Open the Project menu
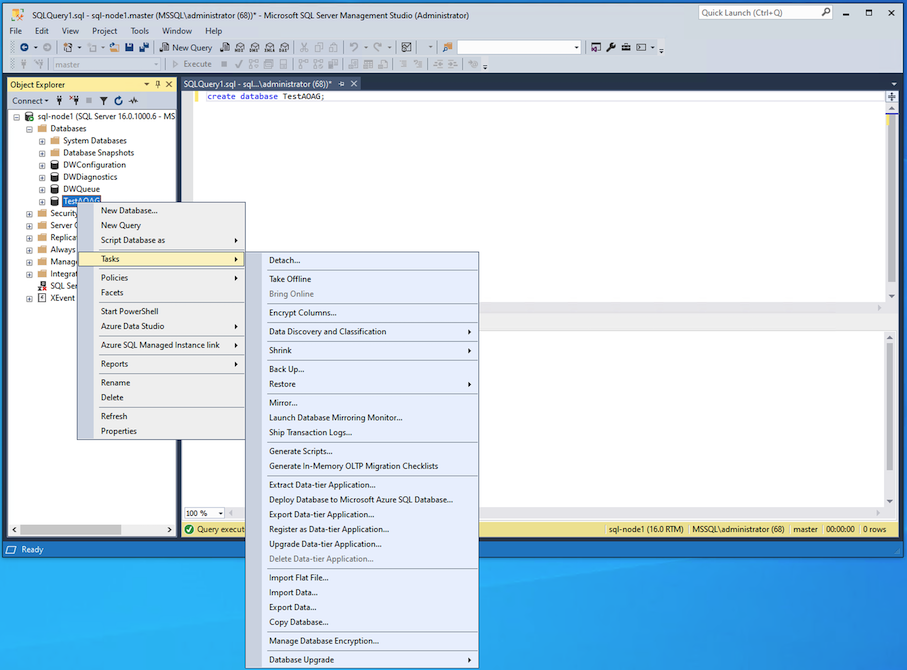Viewport: 907px width, 670px height. [105, 31]
